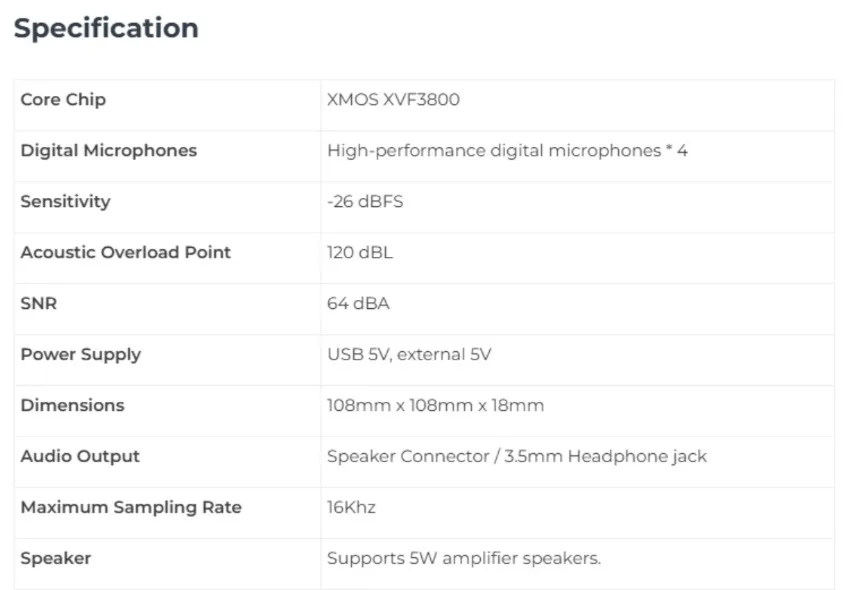The width and height of the screenshot is (850, 590).
Task: Select 108mm x 108mm x 18mm value
Action: pos(435,406)
